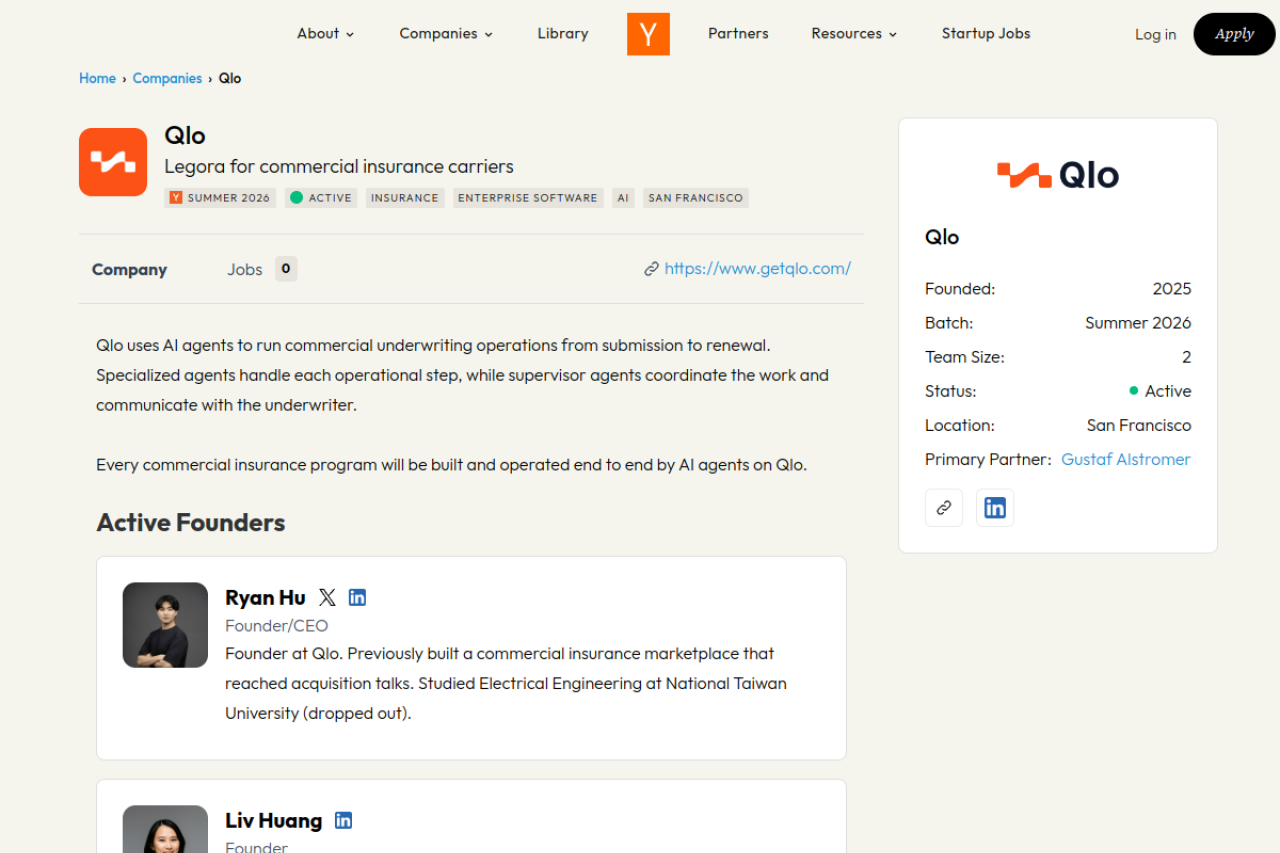1280x853 pixels.
Task: Click the Jobs count badge showing 0
Action: tap(286, 269)
